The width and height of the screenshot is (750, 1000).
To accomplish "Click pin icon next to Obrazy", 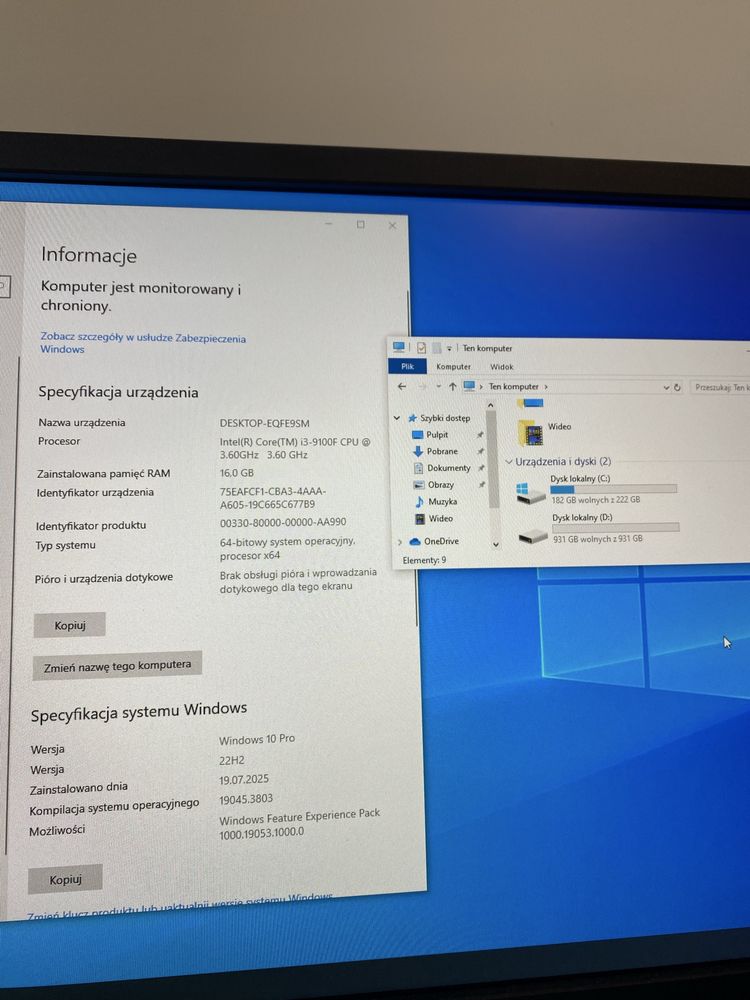I will click(482, 485).
